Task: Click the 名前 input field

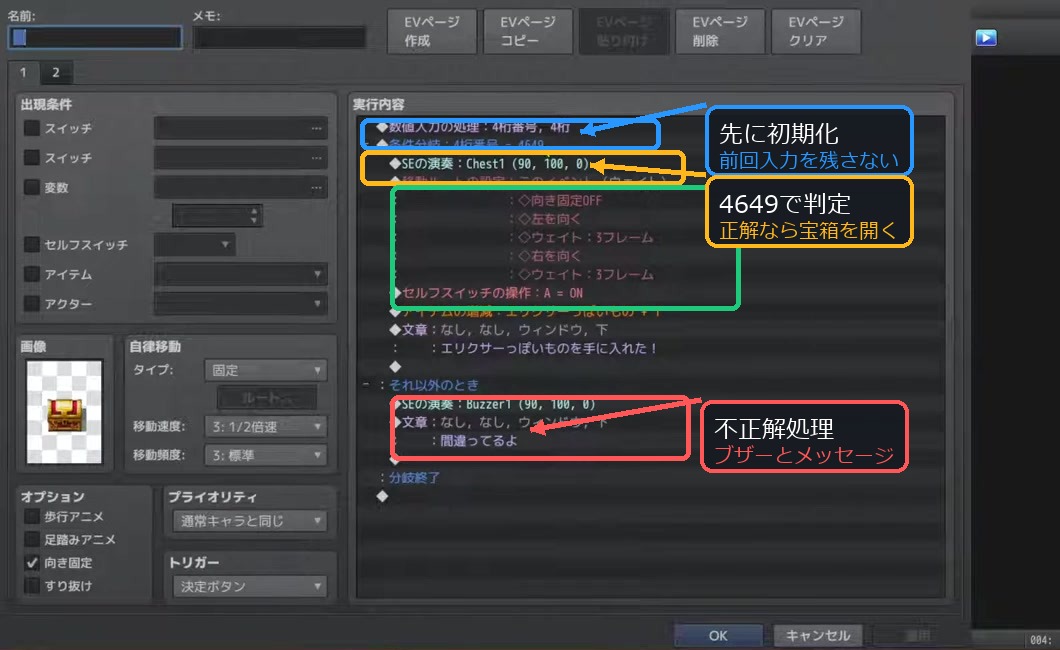Action: tap(95, 37)
